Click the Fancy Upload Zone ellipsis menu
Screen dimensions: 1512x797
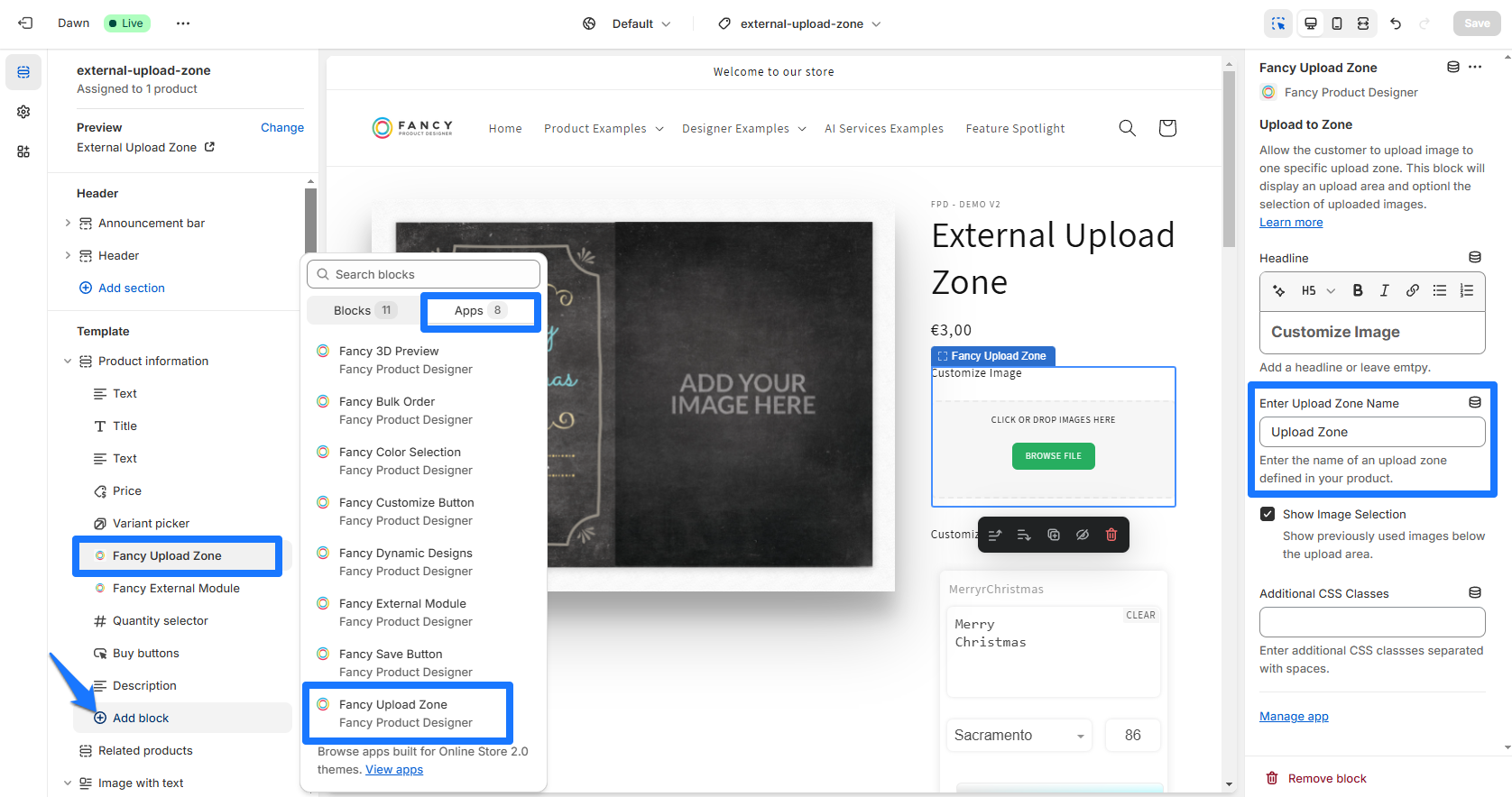coord(1475,67)
